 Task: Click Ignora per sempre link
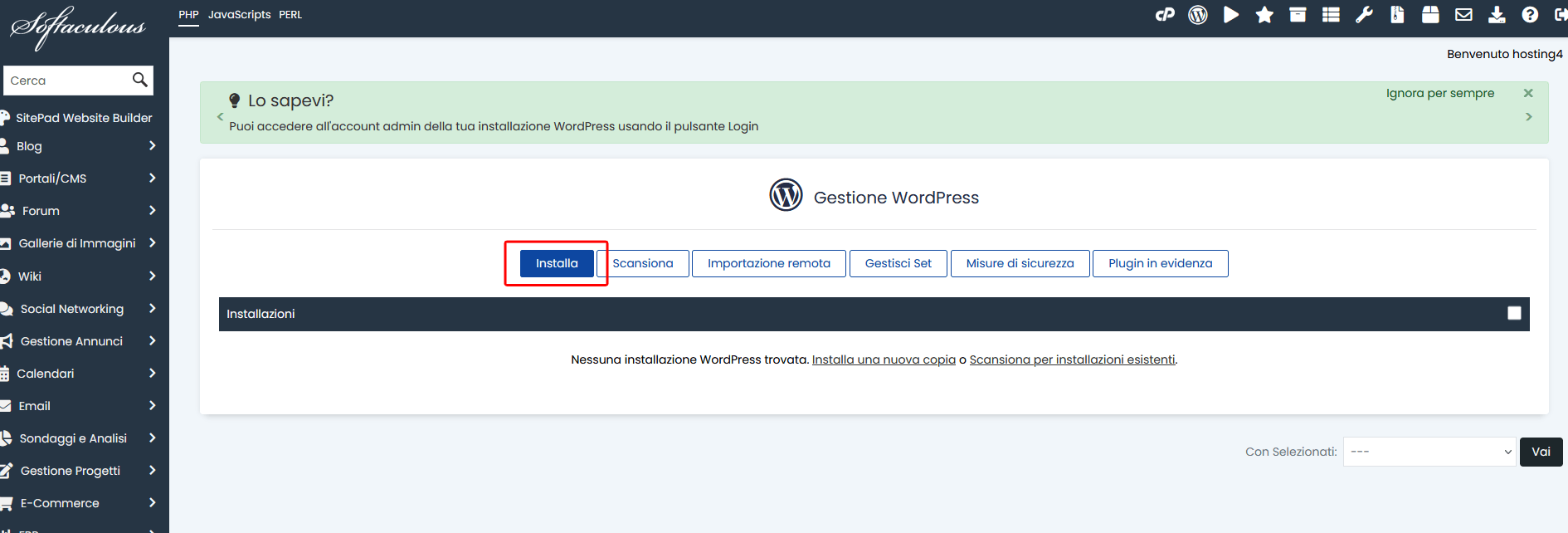1440,93
